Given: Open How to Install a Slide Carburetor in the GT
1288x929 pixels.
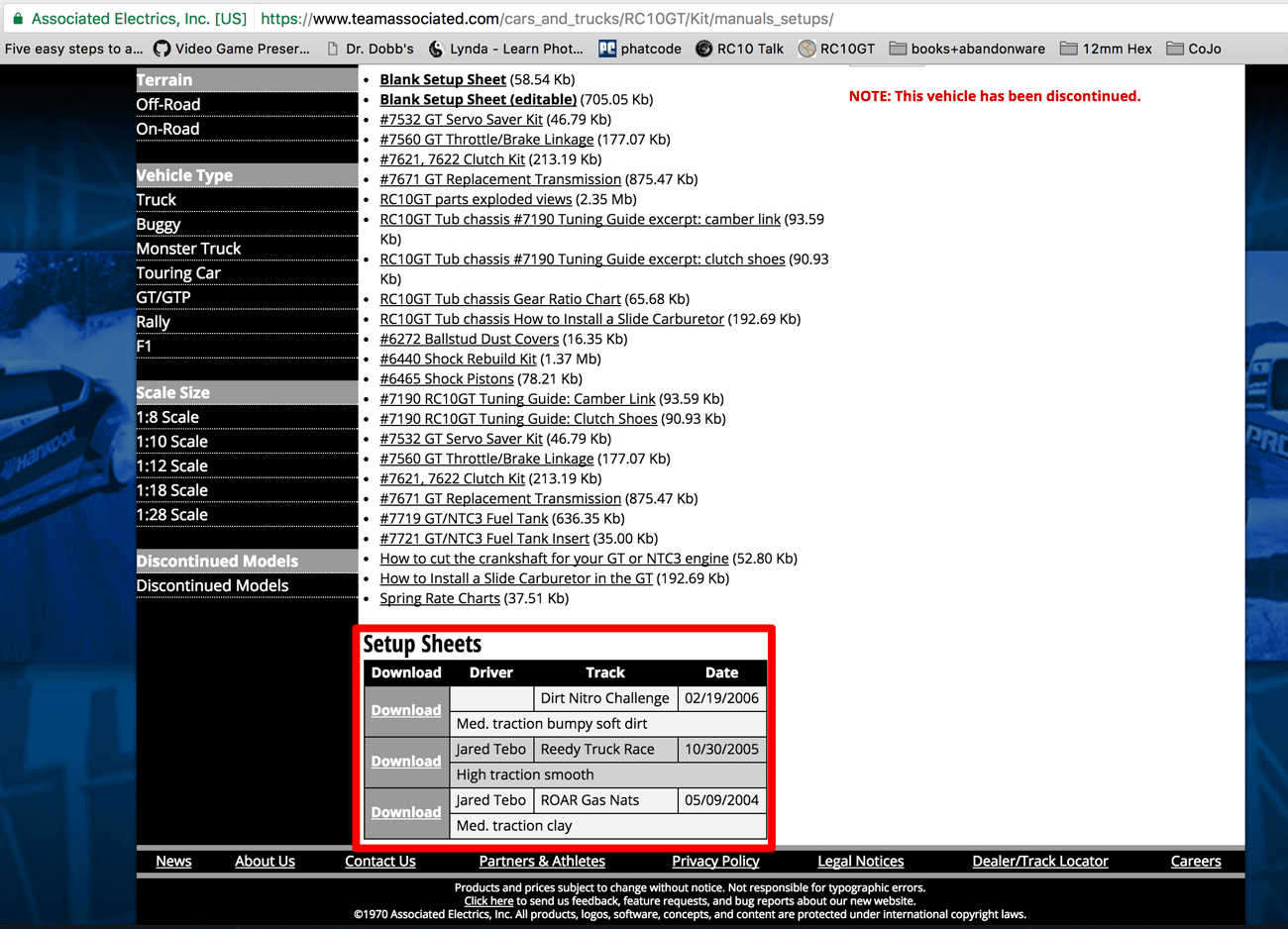Looking at the screenshot, I should [x=516, y=578].
